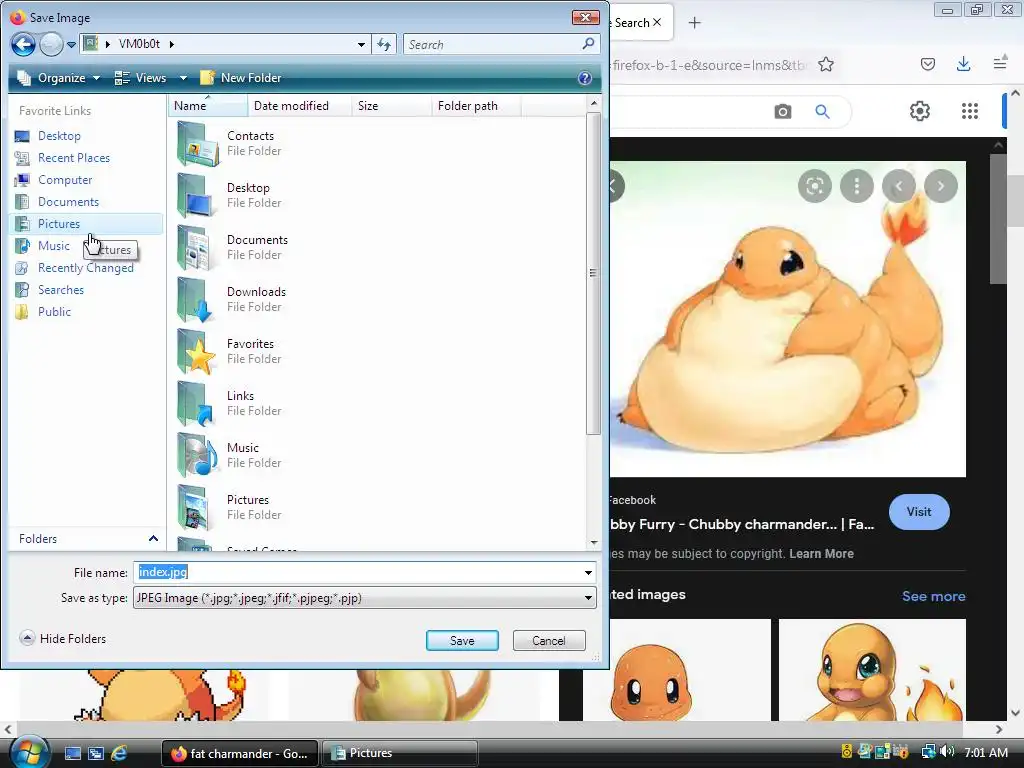The width and height of the screenshot is (1024, 768).
Task: Select the Downloads folder icon
Action: (195, 300)
